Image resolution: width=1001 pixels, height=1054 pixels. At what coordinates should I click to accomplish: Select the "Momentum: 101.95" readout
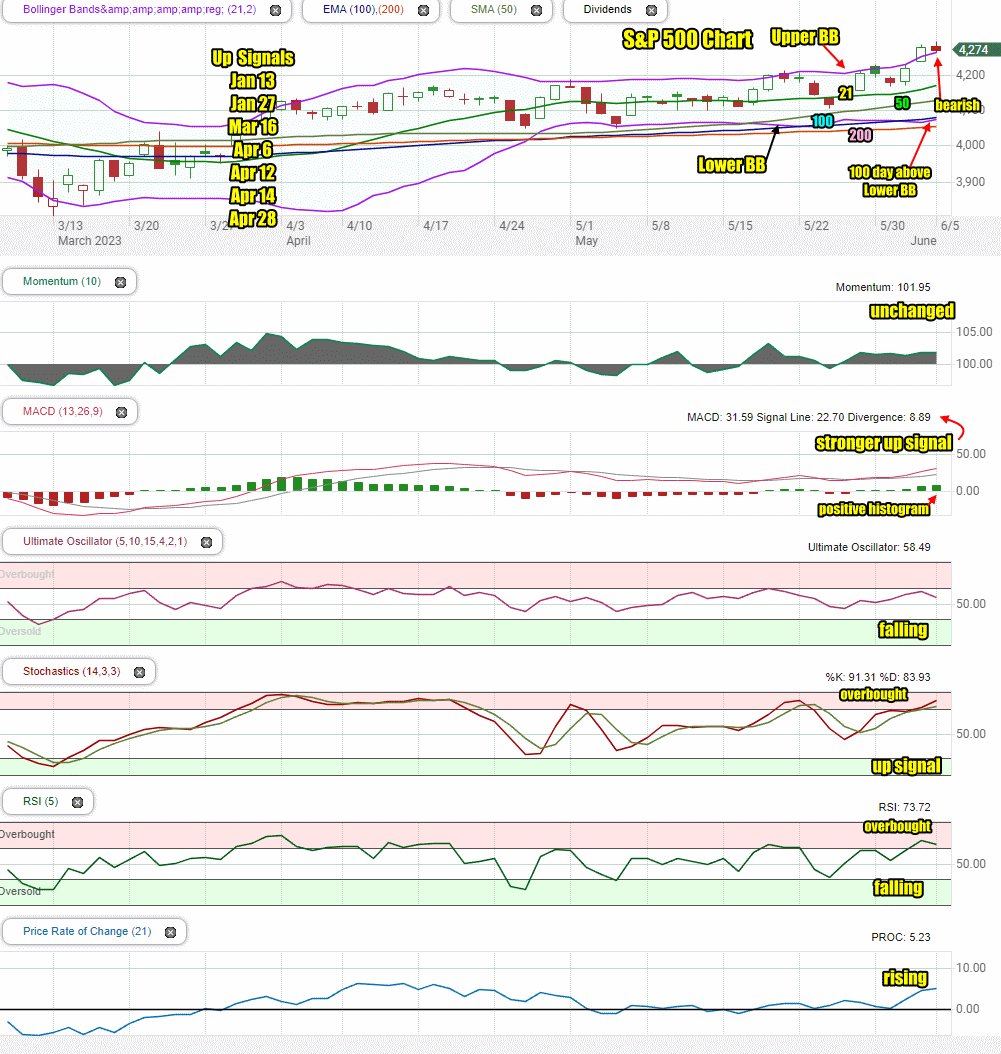coord(883,287)
